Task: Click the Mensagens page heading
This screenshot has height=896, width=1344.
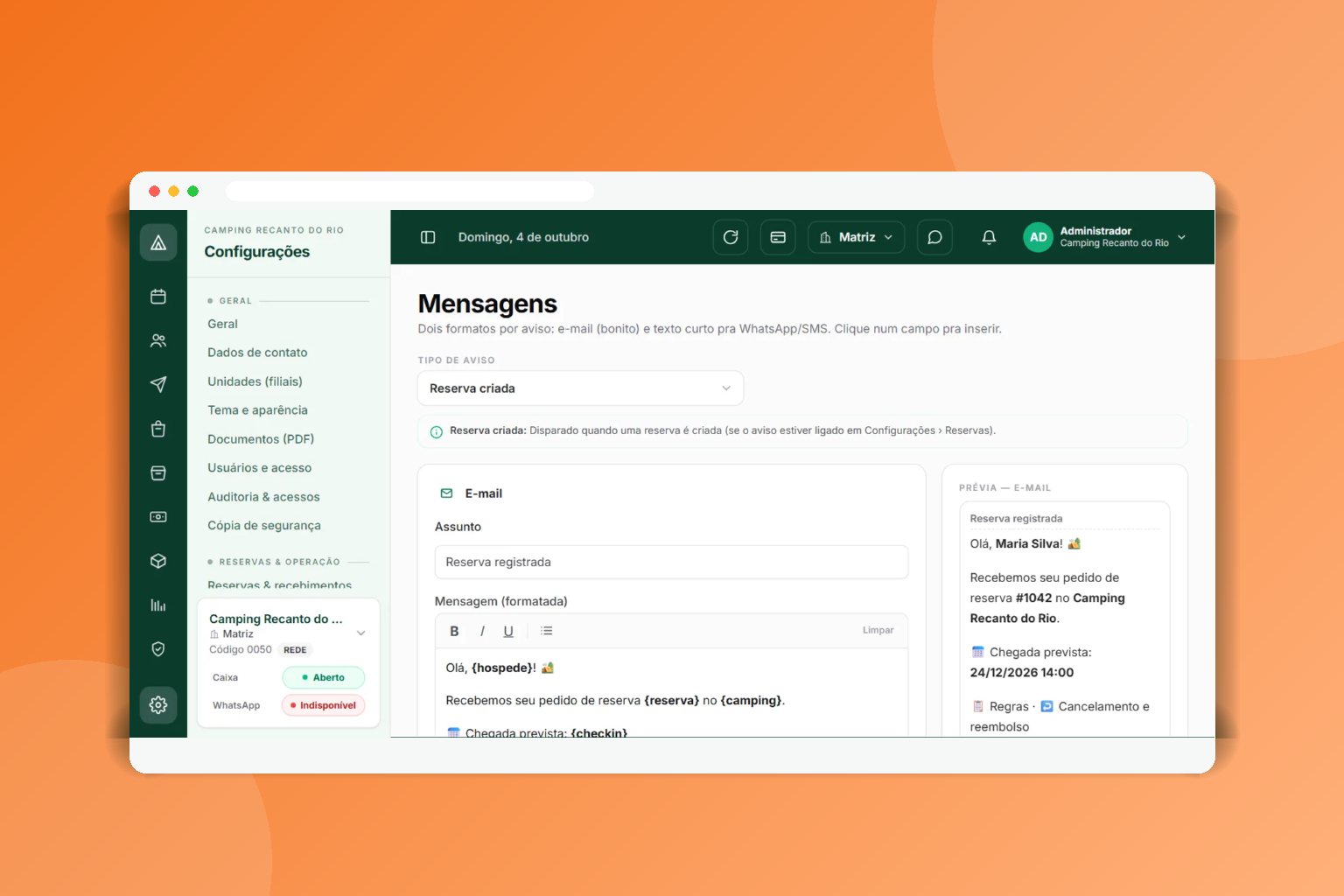Action: 487,304
